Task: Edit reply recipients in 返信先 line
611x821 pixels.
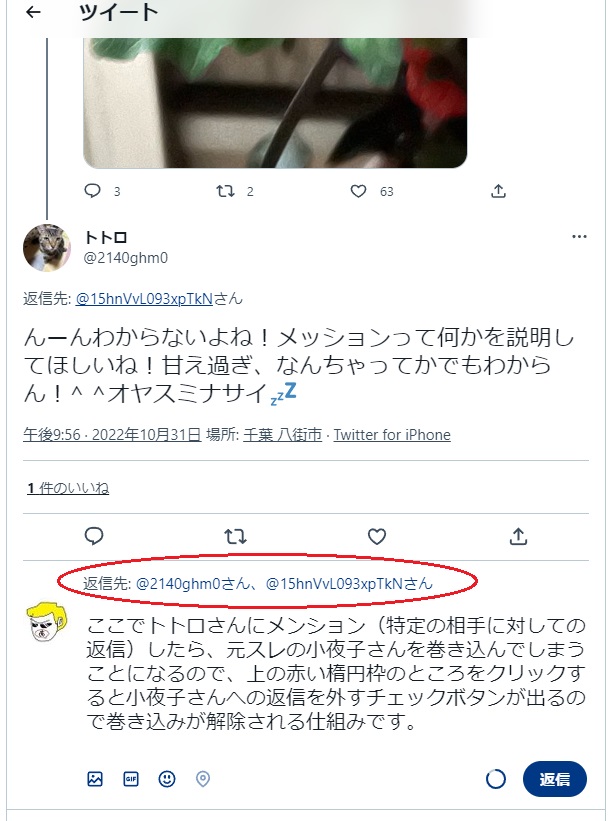Action: pyautogui.click(x=258, y=583)
